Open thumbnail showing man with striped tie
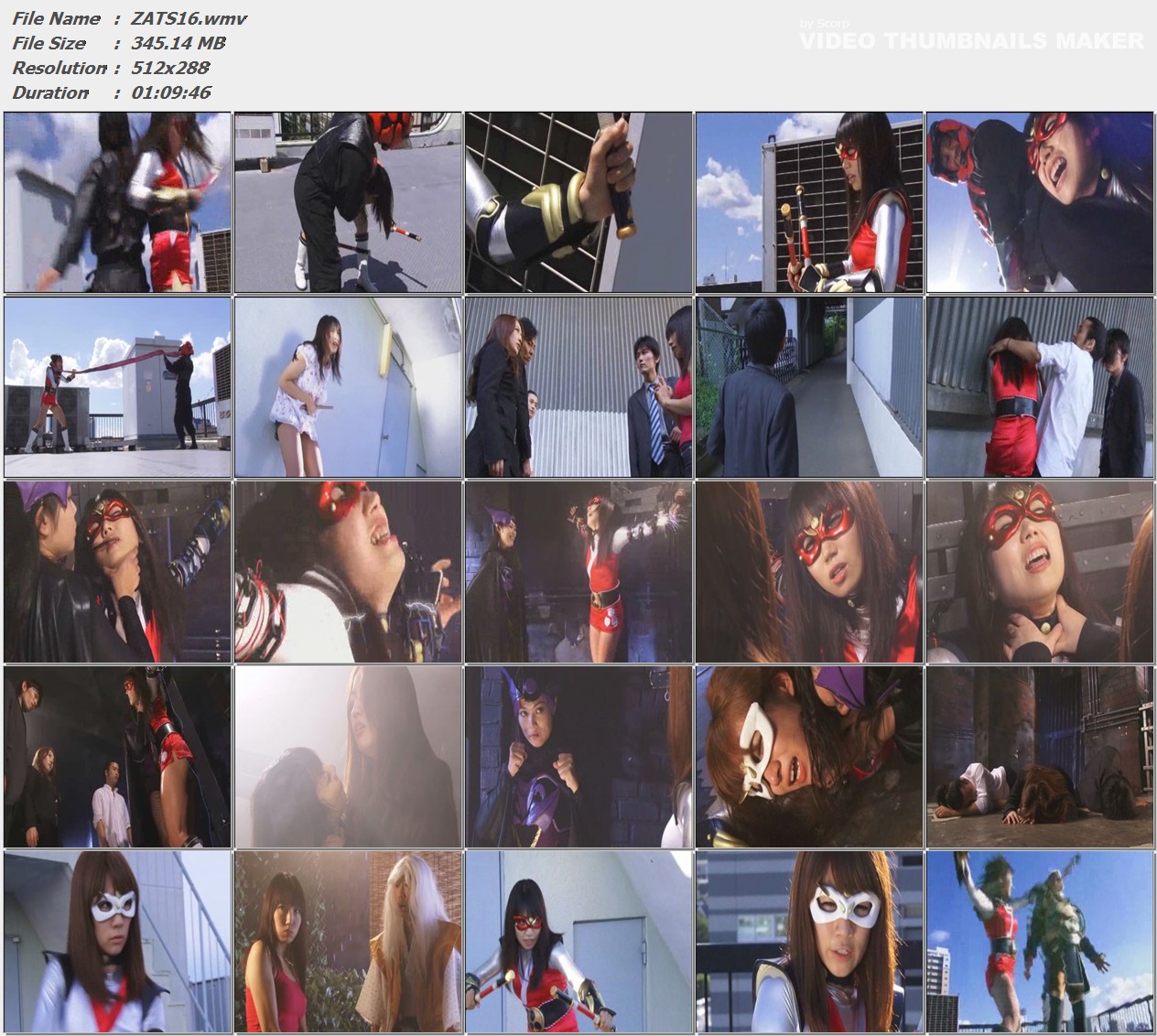The image size is (1157, 1036). (x=578, y=387)
